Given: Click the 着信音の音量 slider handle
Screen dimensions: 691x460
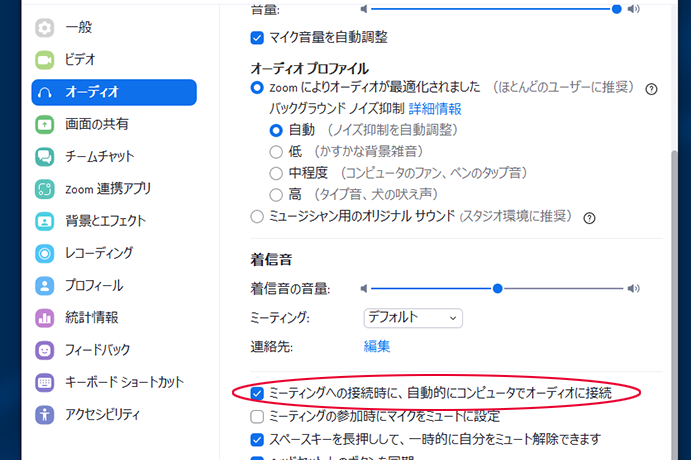Looking at the screenshot, I should (498, 289).
